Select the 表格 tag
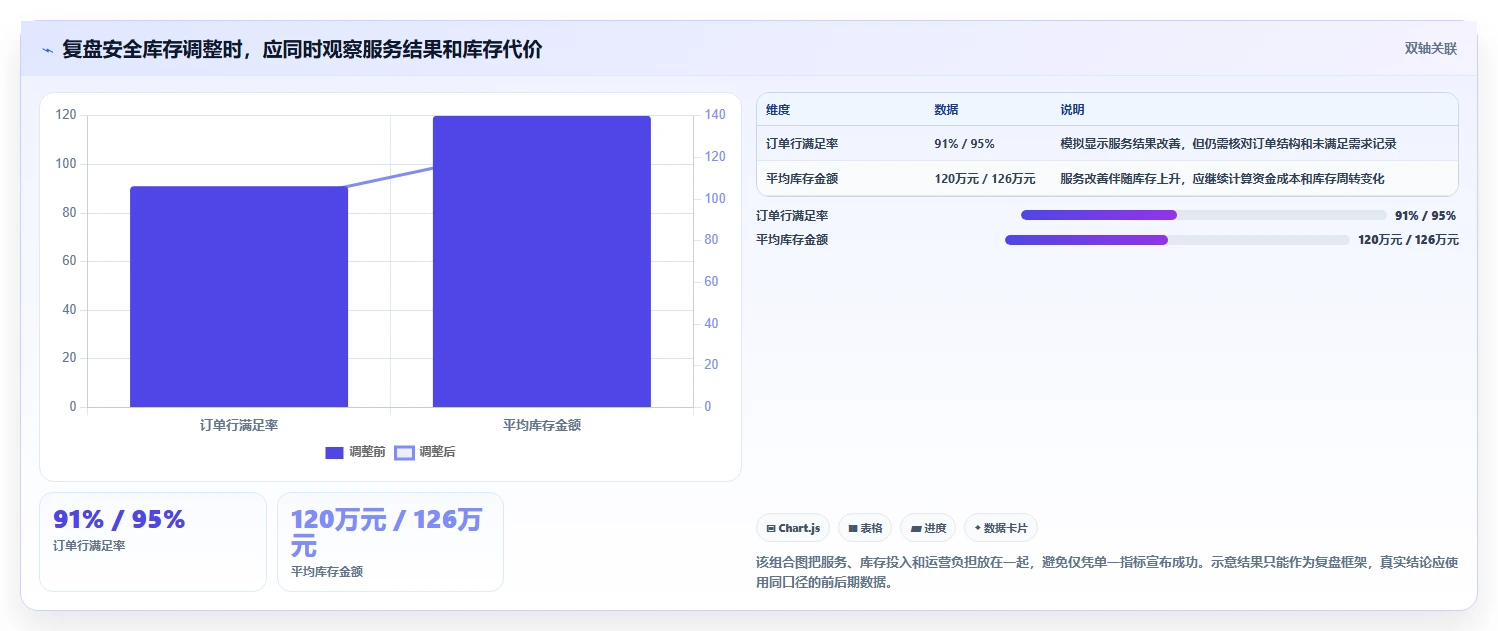Image resolution: width=1498 pixels, height=631 pixels. pyautogui.click(x=865, y=528)
